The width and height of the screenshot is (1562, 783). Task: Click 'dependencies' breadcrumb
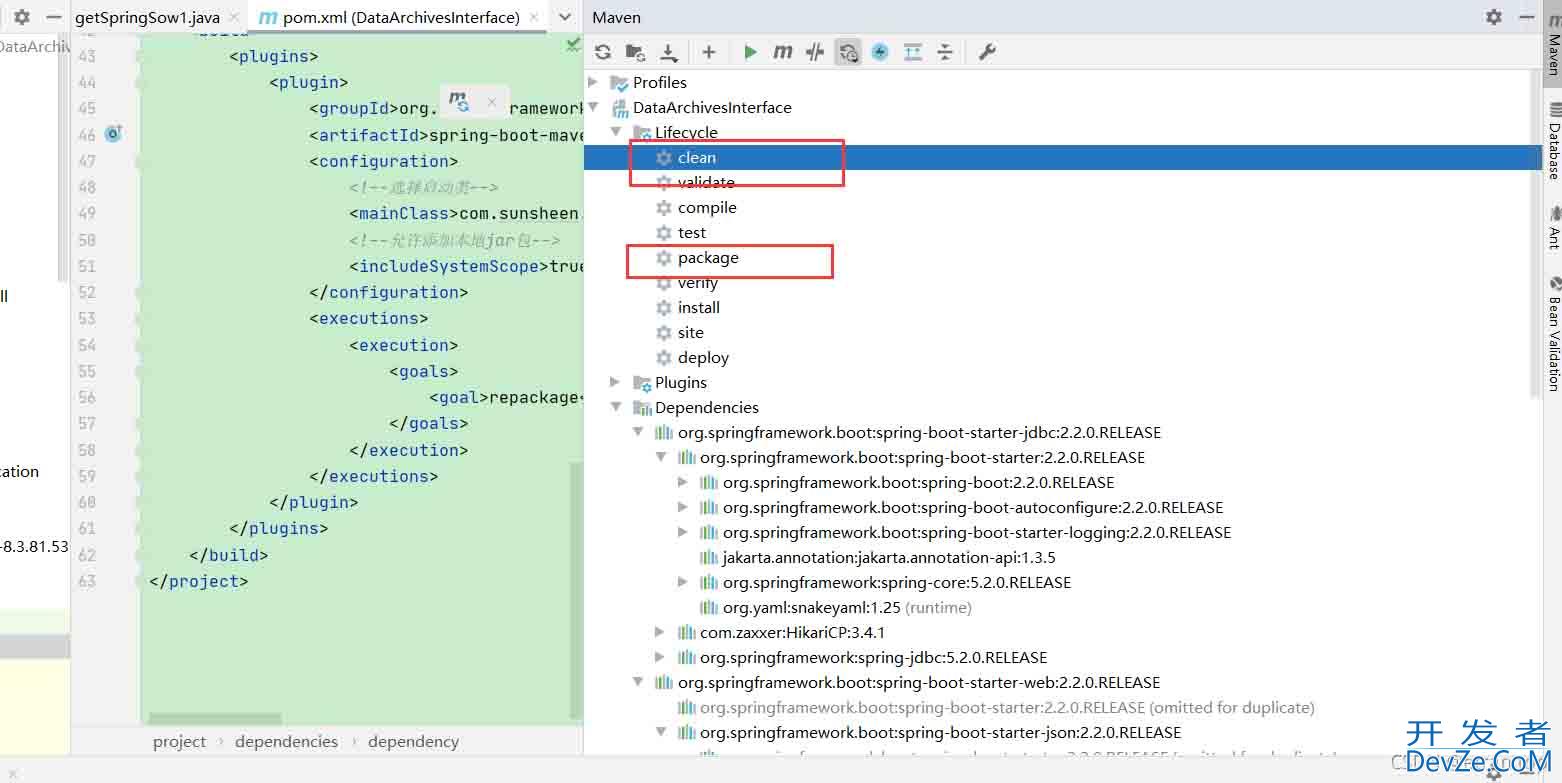click(x=286, y=742)
